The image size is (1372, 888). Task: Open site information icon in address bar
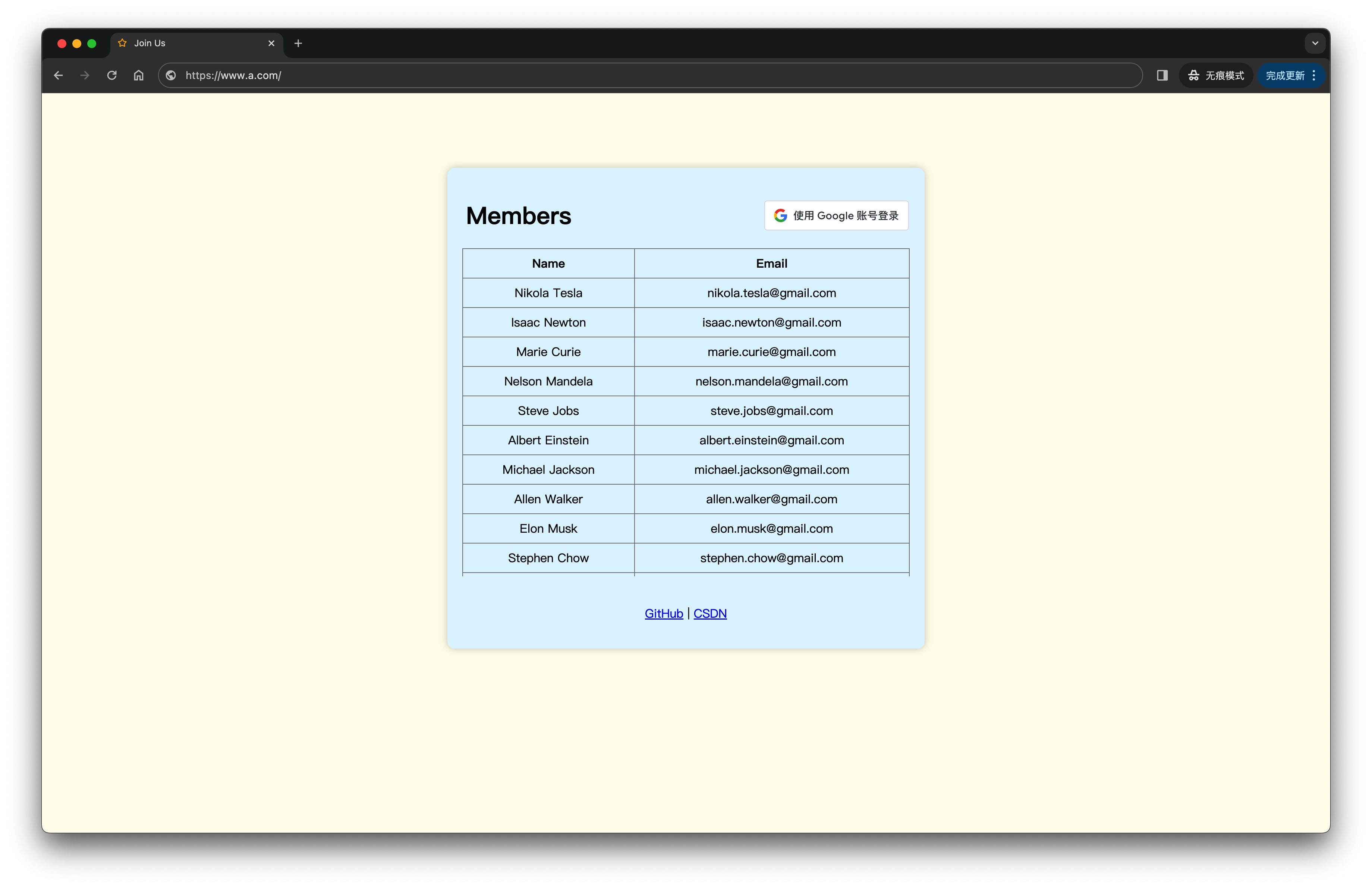tap(171, 75)
